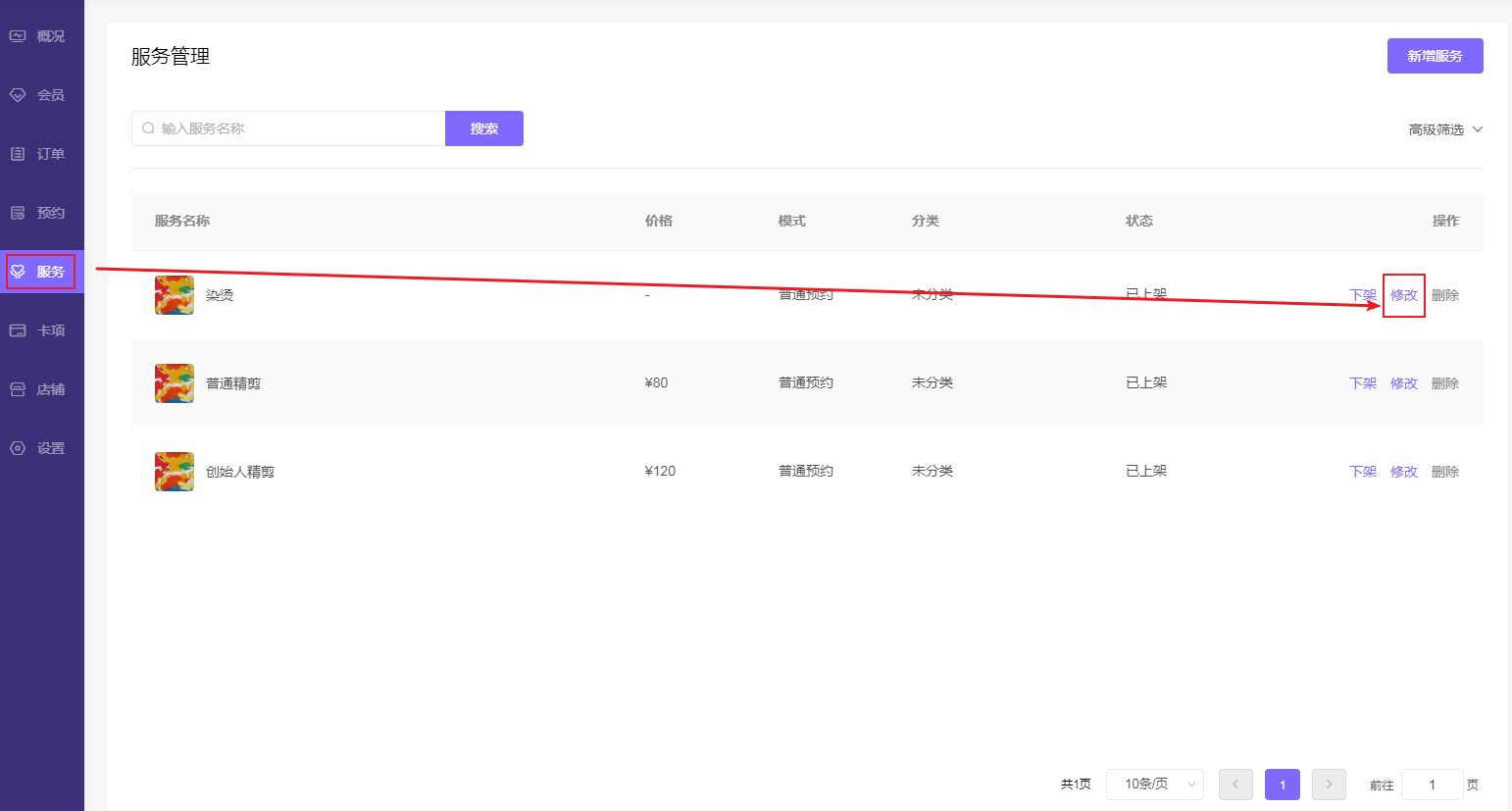The width and height of the screenshot is (1512, 811).
Task: Click 下架 for 普通精剪 service
Action: pos(1363,383)
